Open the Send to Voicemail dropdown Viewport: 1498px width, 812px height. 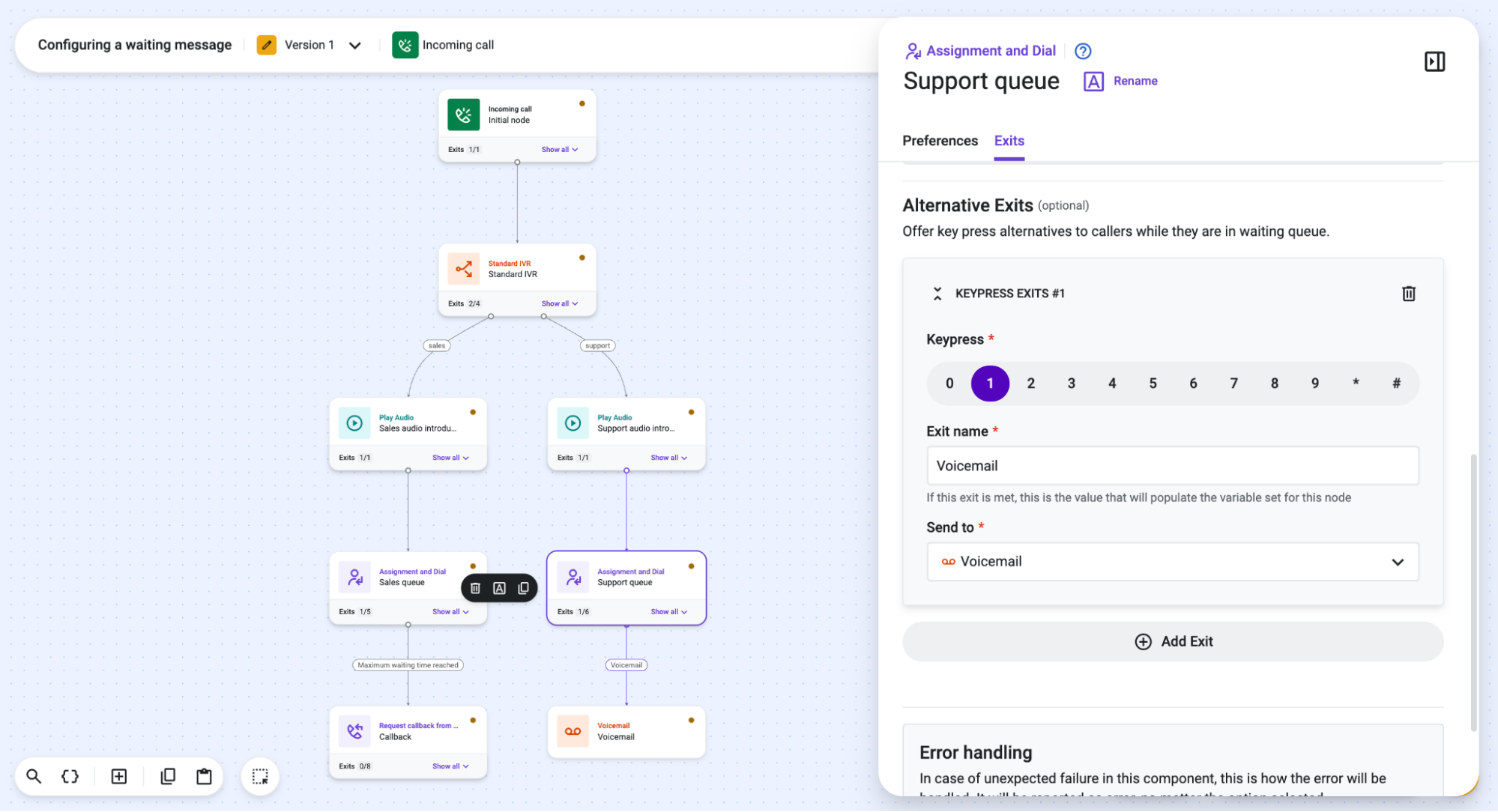tap(1173, 562)
